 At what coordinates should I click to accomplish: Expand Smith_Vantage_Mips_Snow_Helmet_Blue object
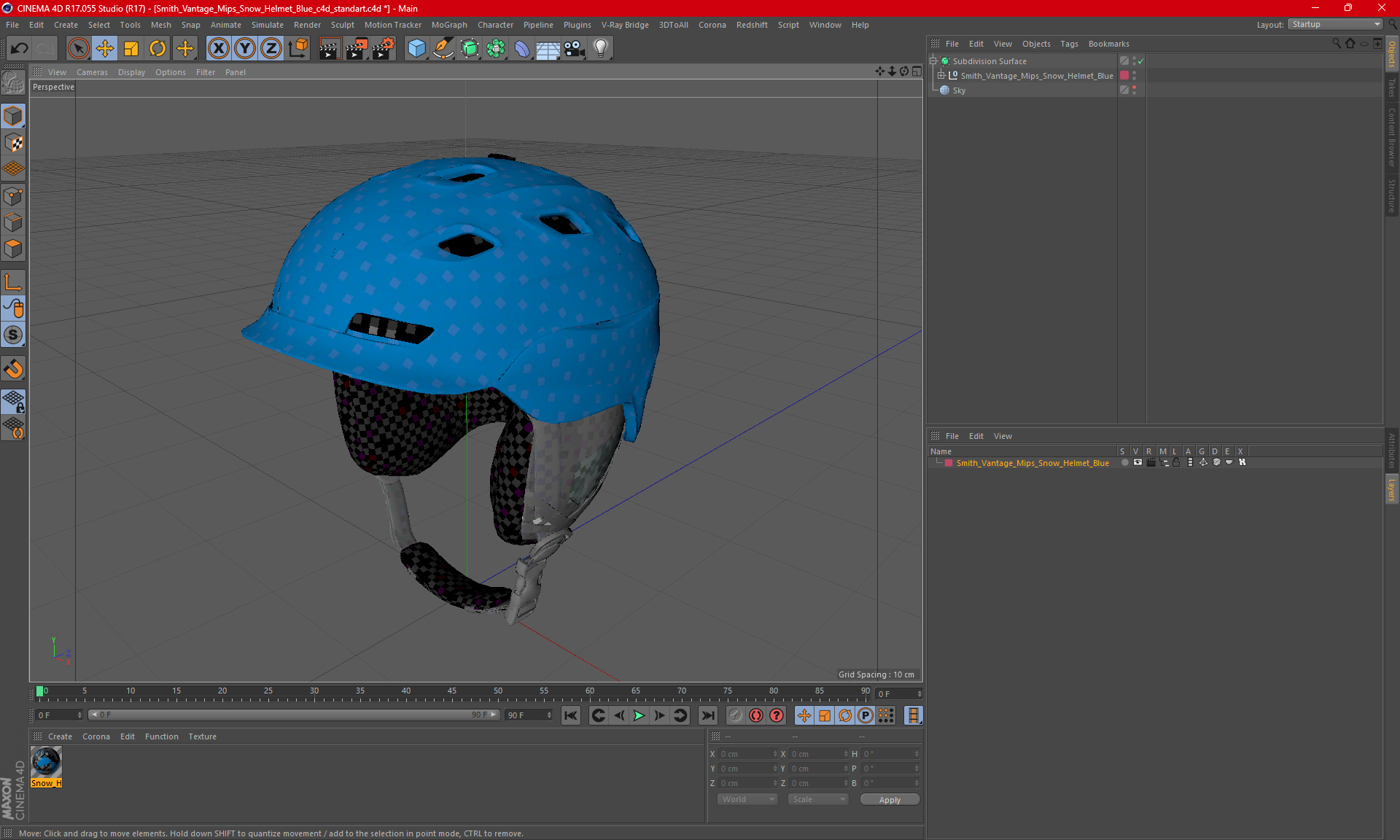pos(941,76)
